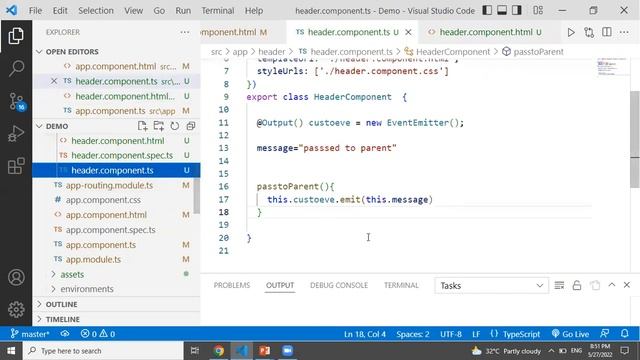This screenshot has height=360, width=640.
Task: Close header.component.ts editor tab
Action: [408, 32]
